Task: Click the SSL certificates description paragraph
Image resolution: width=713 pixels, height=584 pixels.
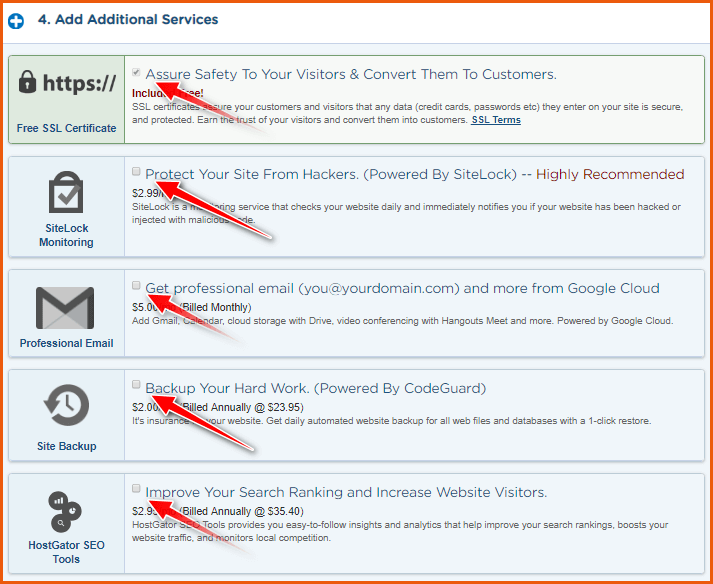Action: tap(407, 114)
